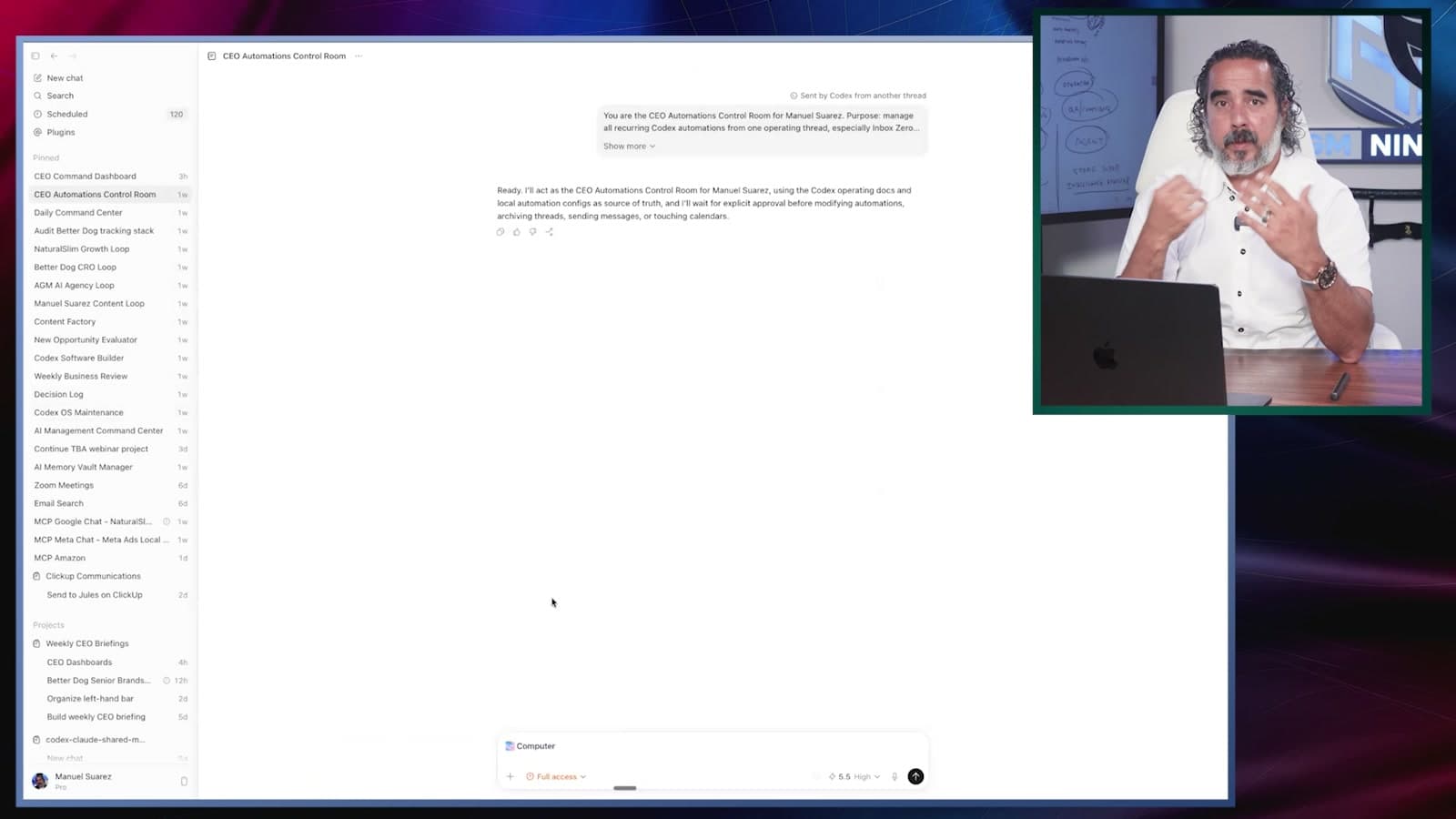The height and width of the screenshot is (819, 1456).
Task: Expand the message with Show more
Action: (629, 147)
